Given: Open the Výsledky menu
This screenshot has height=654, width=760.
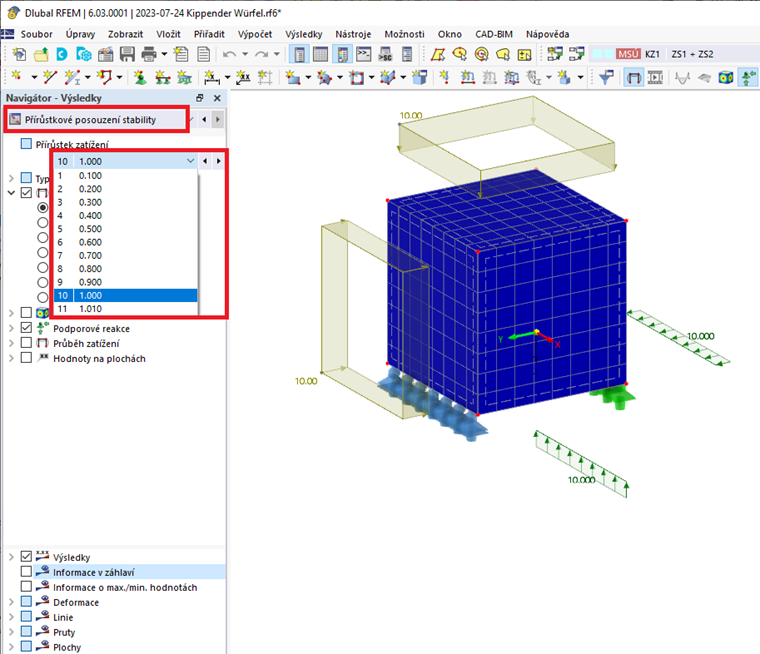Looking at the screenshot, I should [x=304, y=34].
